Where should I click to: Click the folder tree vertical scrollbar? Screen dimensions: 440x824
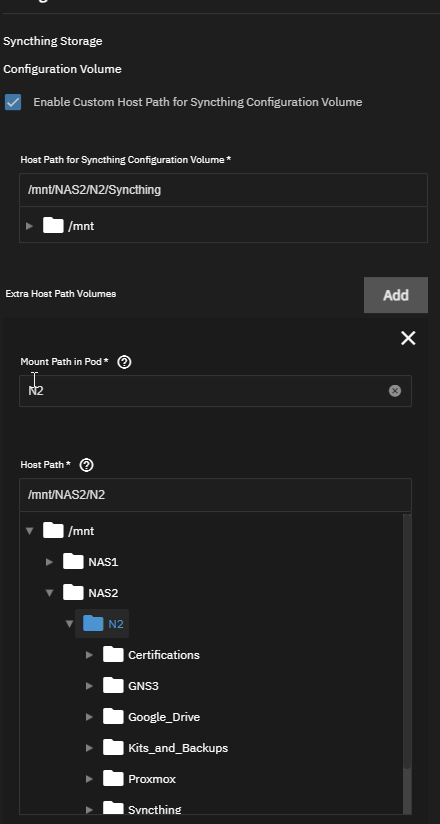407,641
